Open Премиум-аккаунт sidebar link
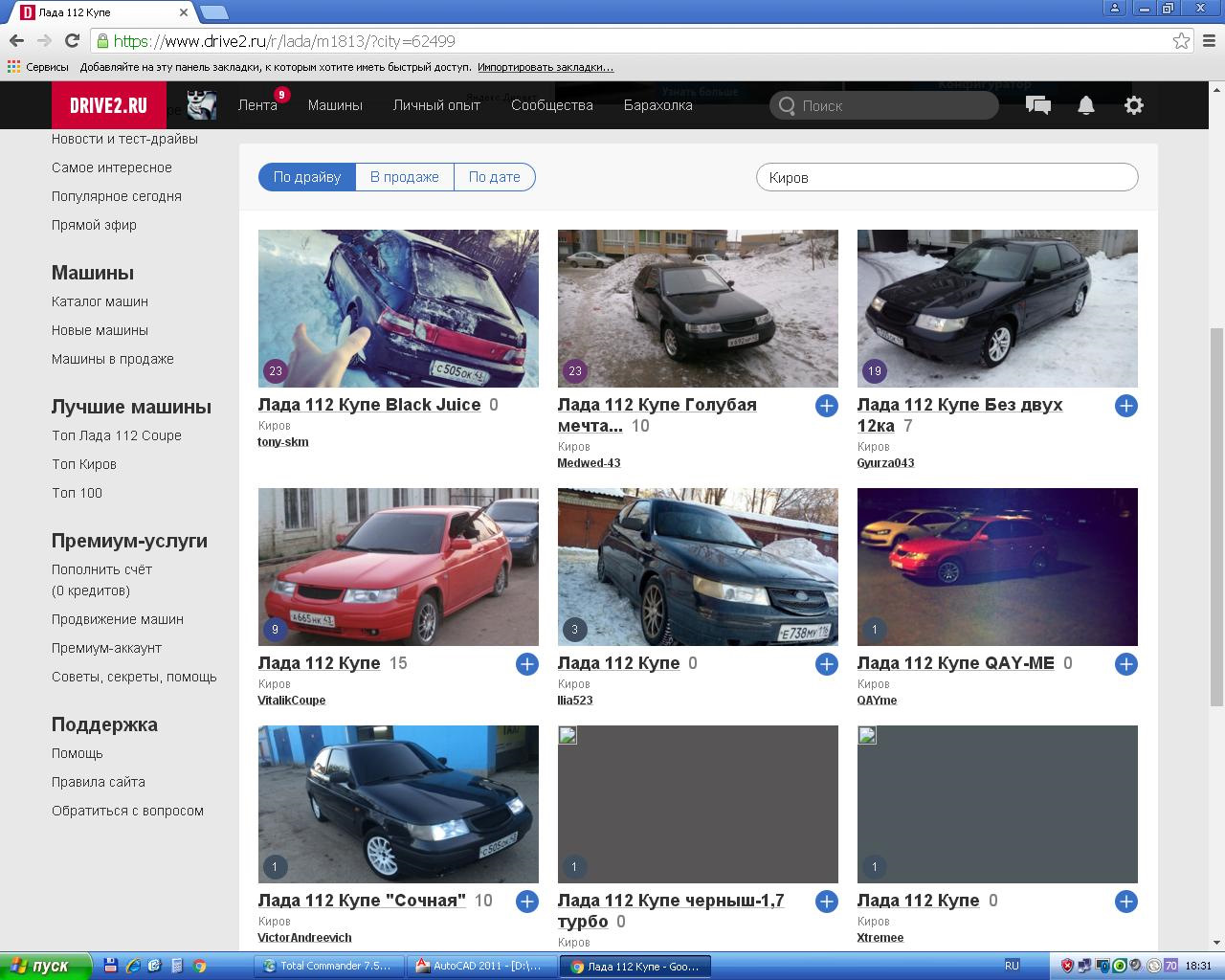 tap(106, 648)
